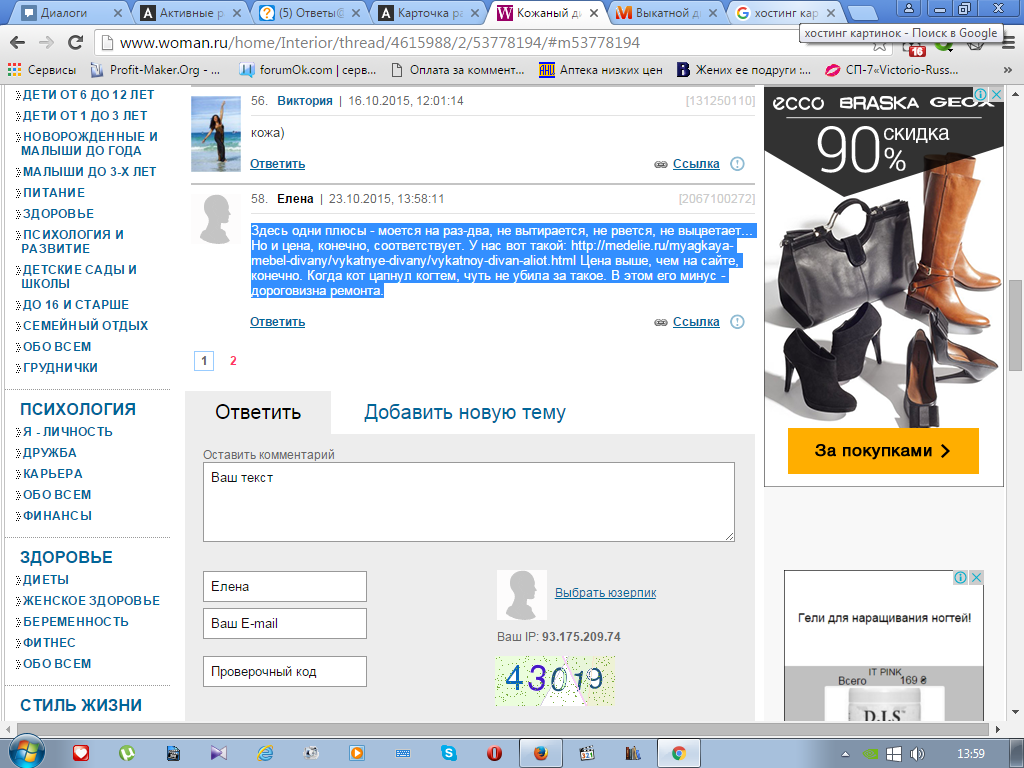Viewport: 1024px width, 768px height.
Task: Close the хостинг картинок tab
Action: [831, 13]
